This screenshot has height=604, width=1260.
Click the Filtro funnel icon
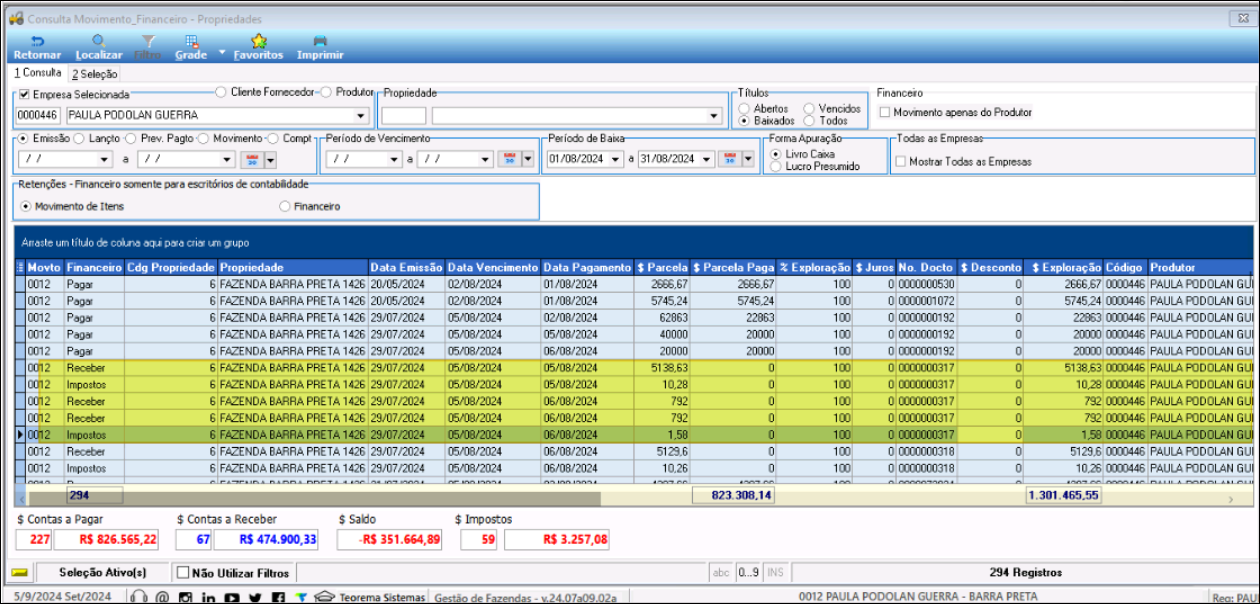coord(148,41)
